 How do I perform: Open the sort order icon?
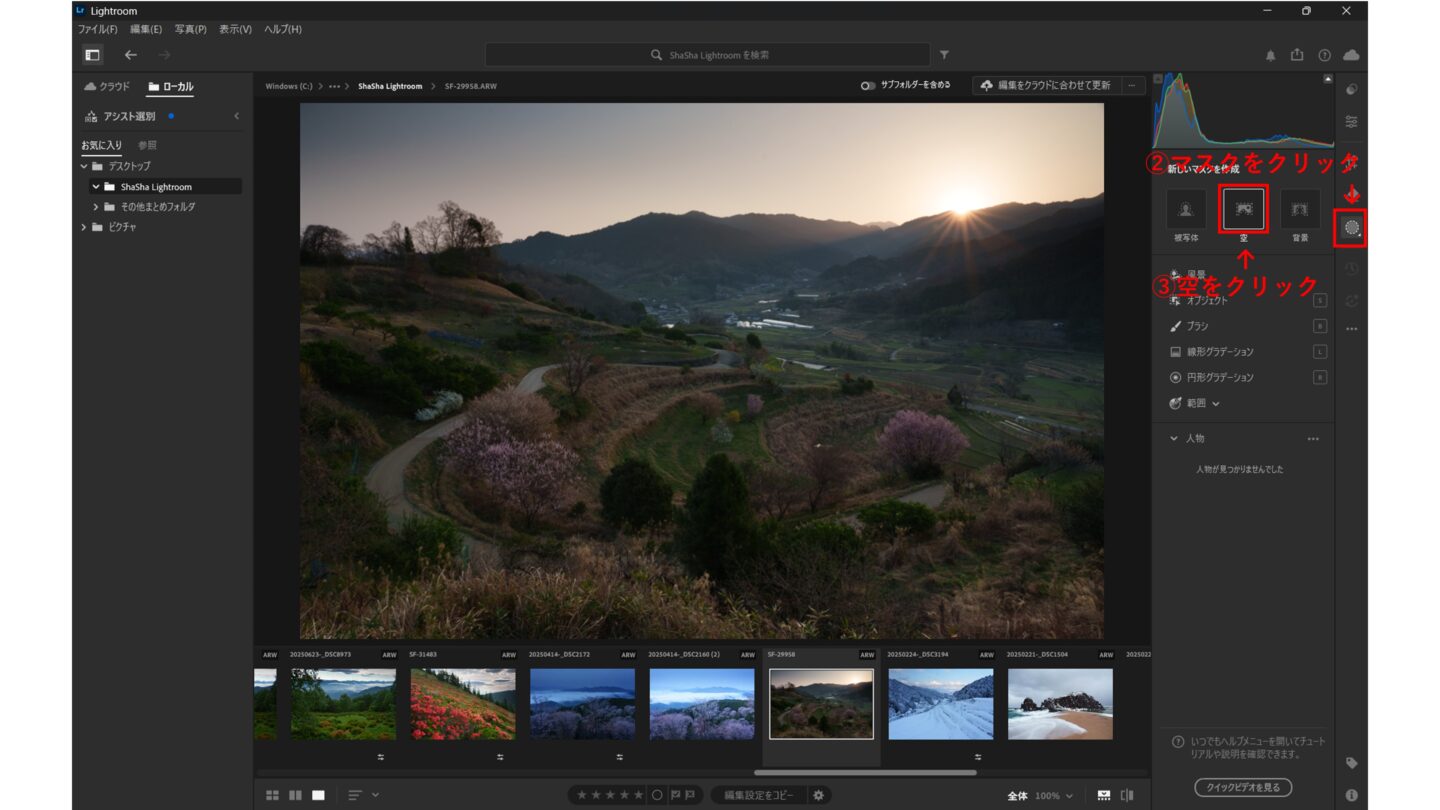coord(355,795)
